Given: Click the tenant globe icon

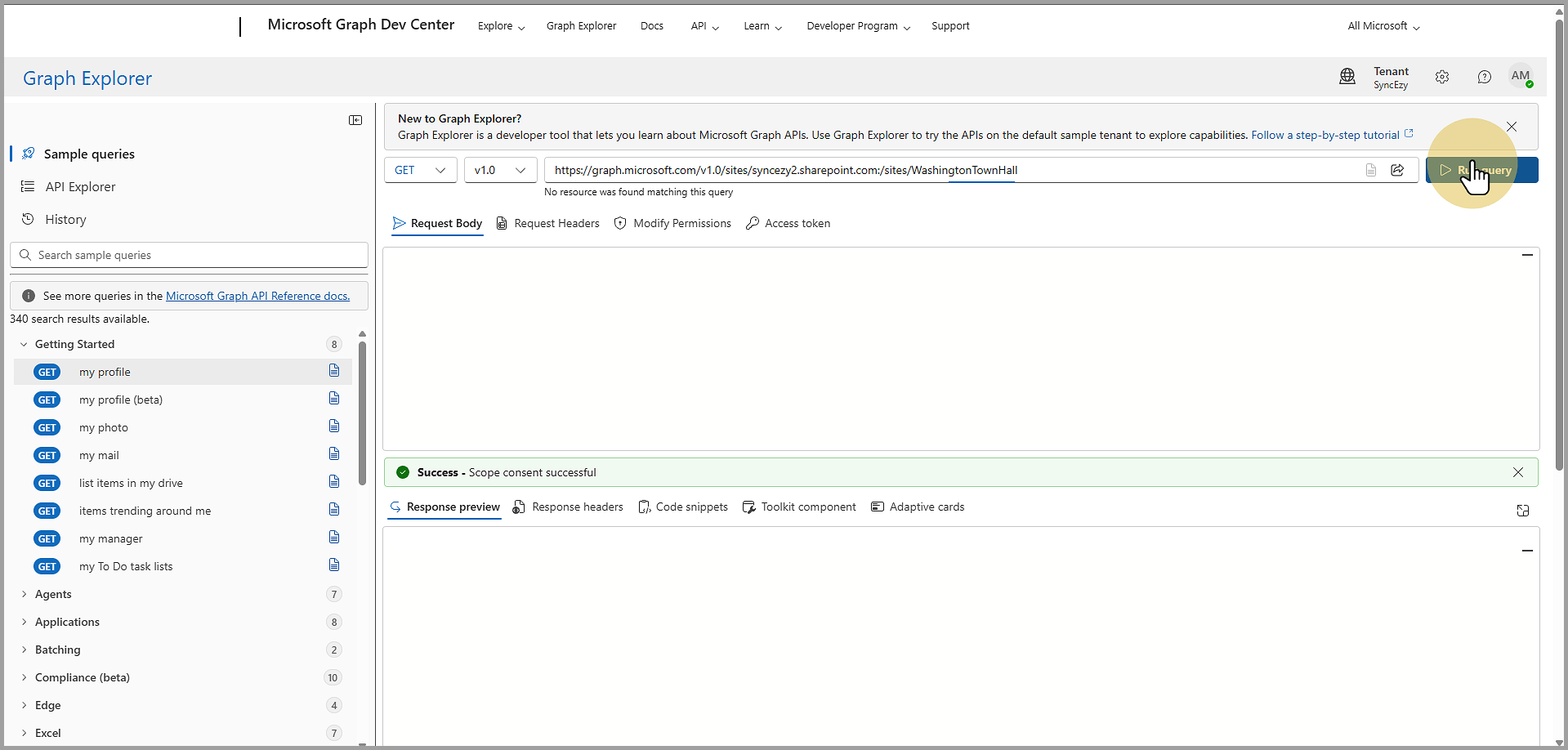Looking at the screenshot, I should coord(1347,76).
